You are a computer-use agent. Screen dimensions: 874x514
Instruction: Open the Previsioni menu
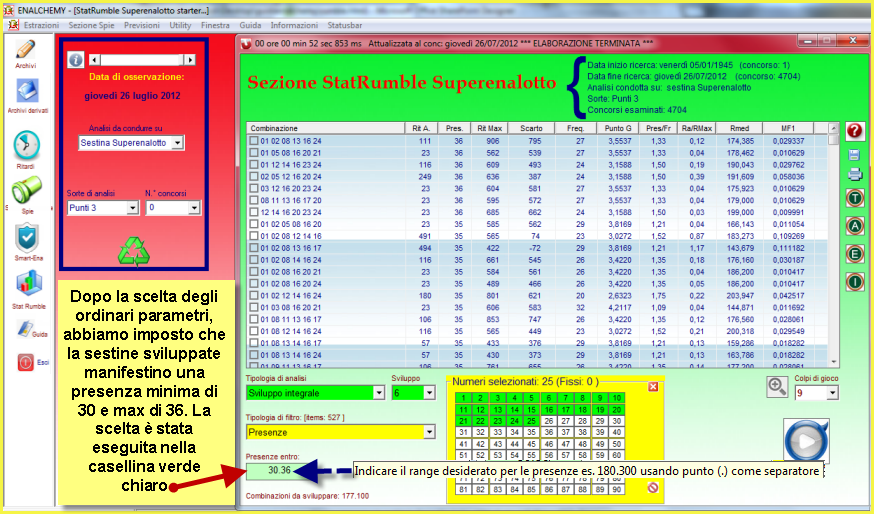142,25
